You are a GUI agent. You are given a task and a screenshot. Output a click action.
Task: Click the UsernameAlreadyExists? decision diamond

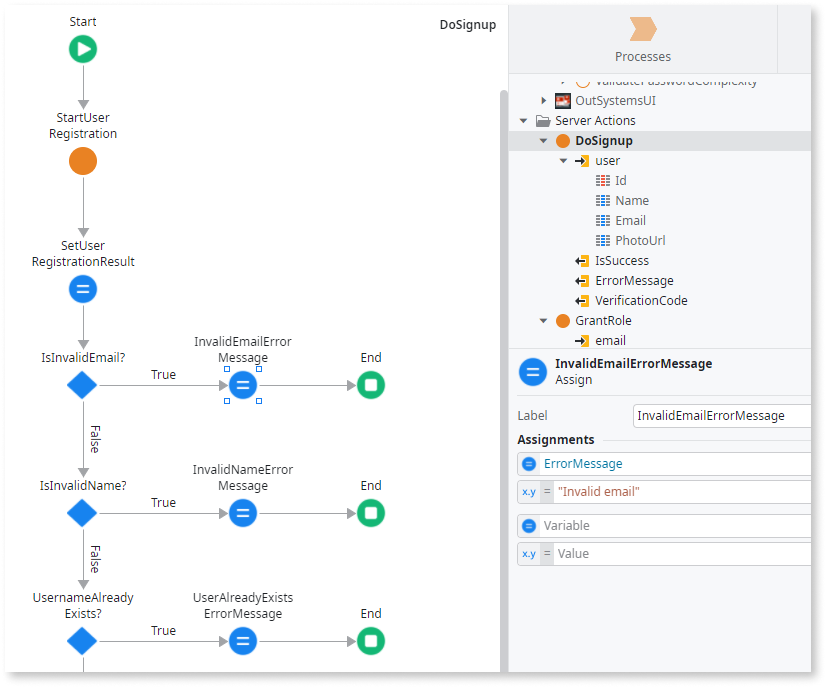pos(82,641)
